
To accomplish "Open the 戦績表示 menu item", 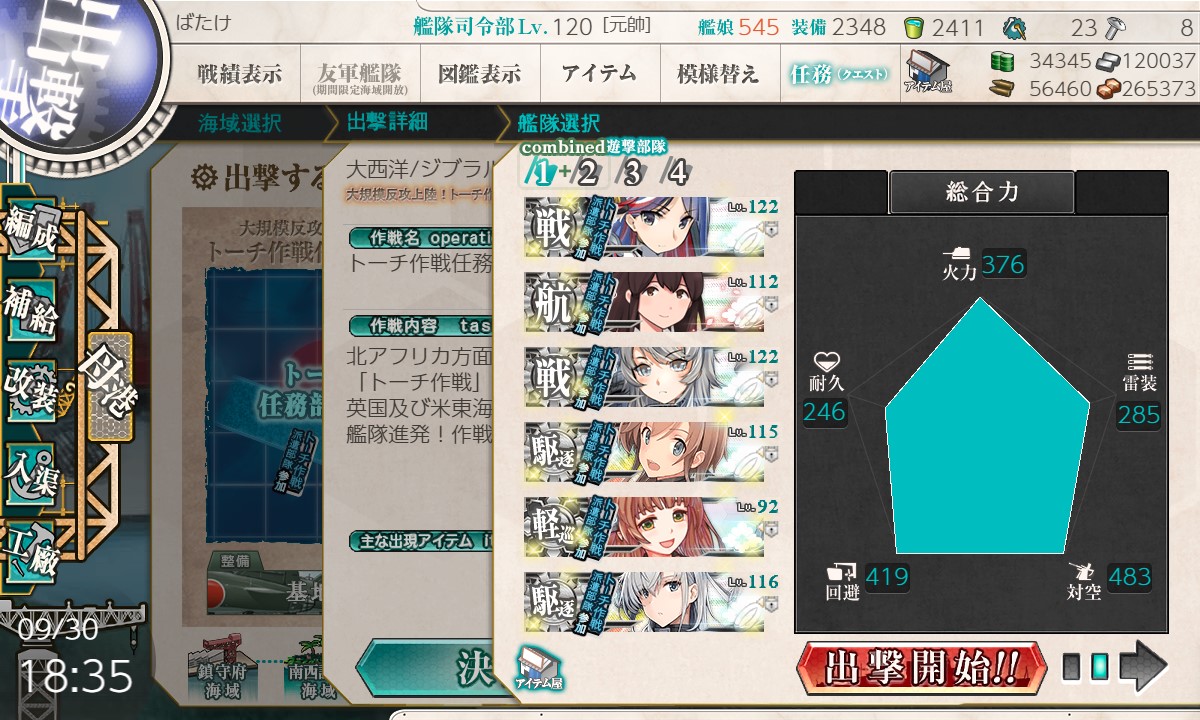I will pyautogui.click(x=239, y=73).
